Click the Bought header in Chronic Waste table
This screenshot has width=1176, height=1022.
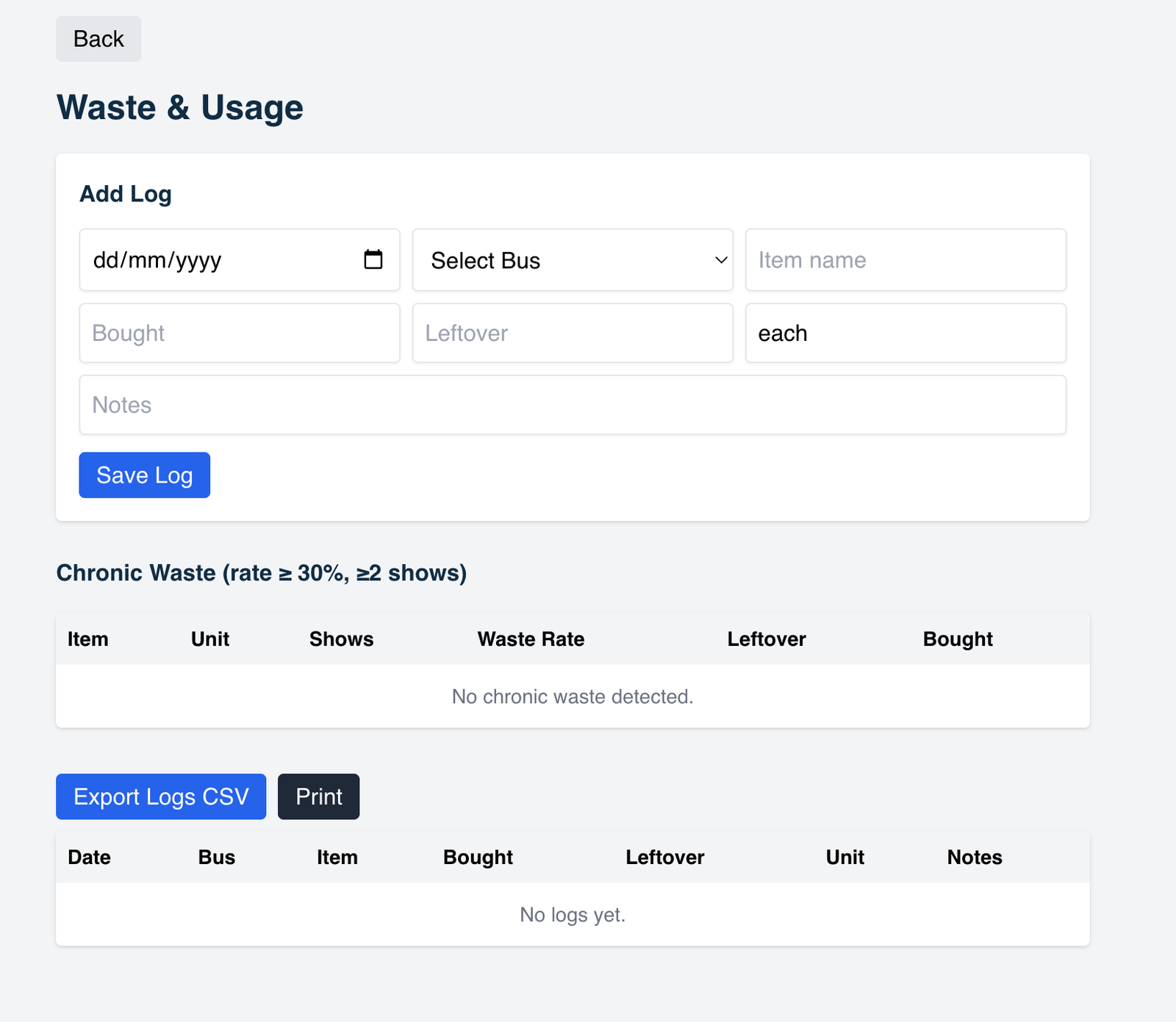coord(957,639)
